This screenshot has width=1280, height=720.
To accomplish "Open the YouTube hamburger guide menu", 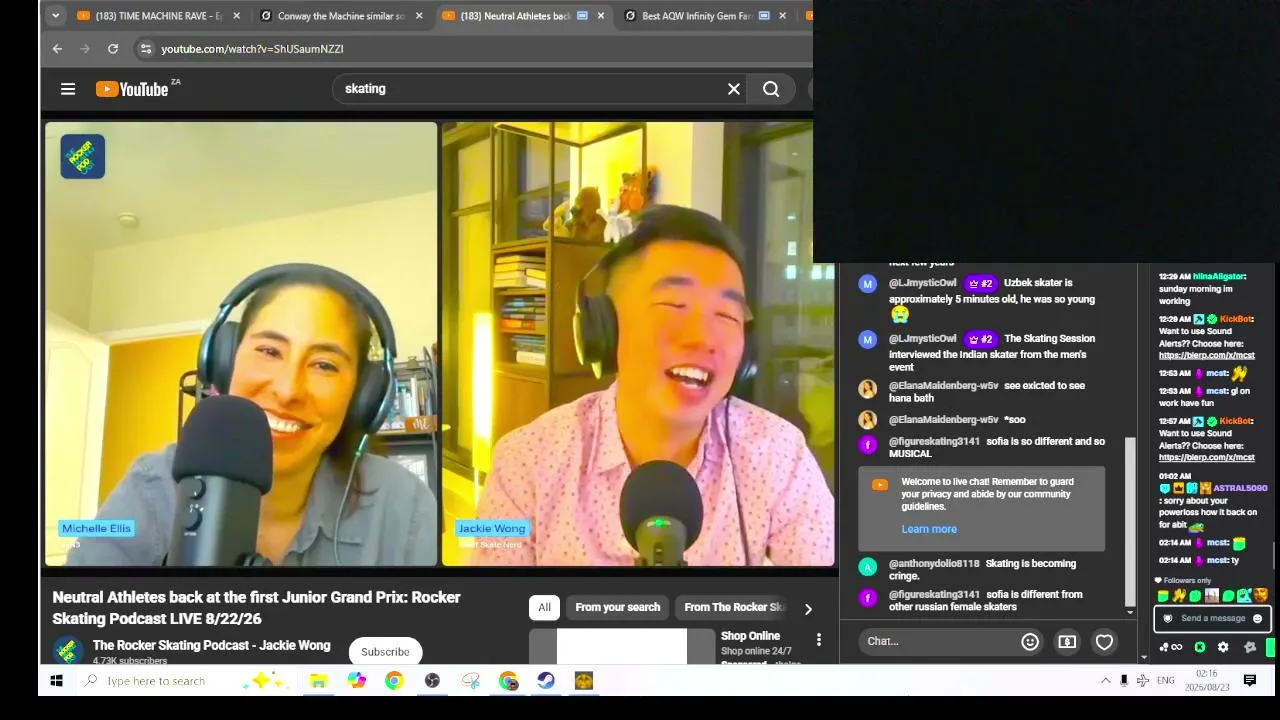I will pos(68,89).
